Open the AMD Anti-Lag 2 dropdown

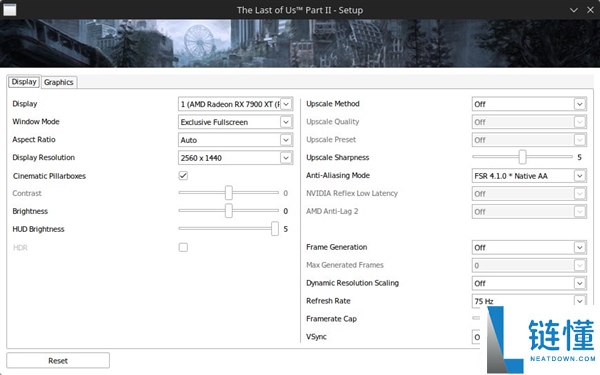529,212
